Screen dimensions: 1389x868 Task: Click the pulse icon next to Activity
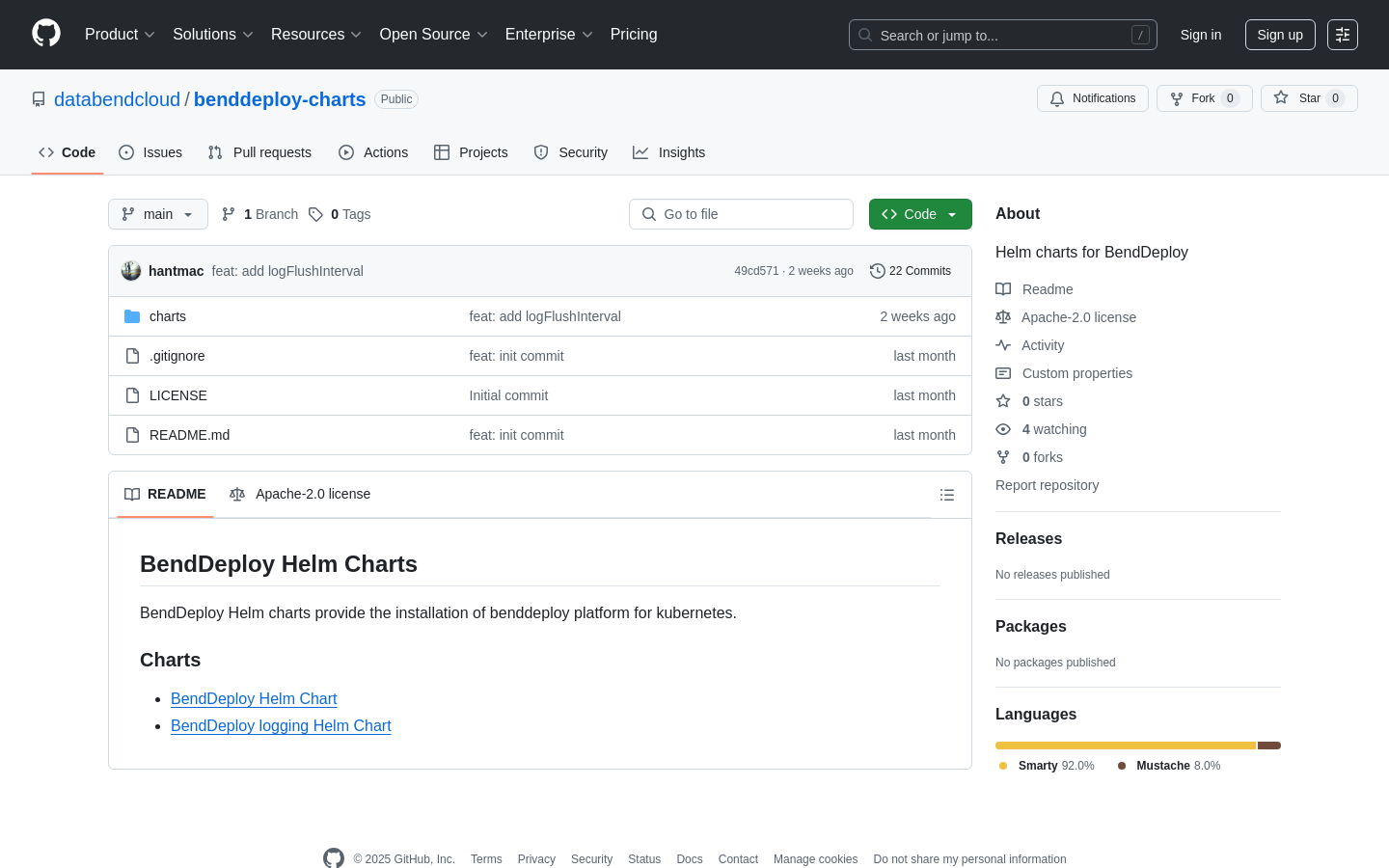[1003, 345]
